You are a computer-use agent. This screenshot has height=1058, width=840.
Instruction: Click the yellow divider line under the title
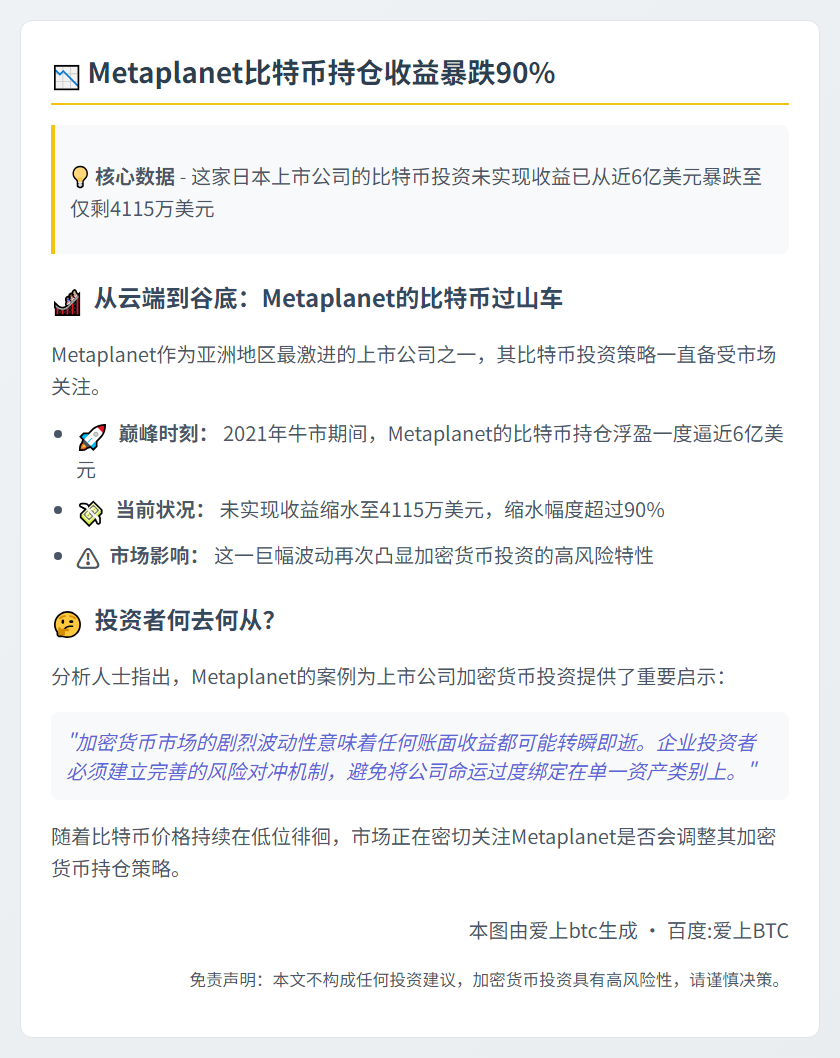[420, 103]
